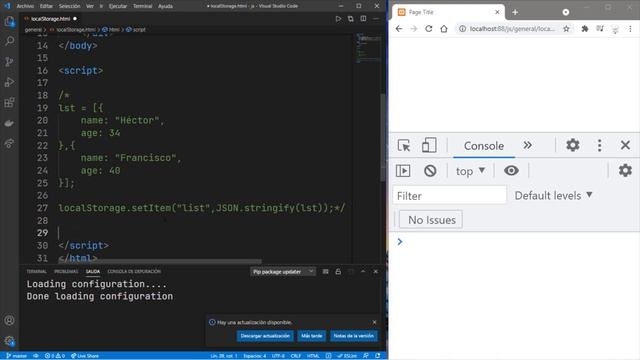Clear the output panel

pyautogui.click(x=325, y=271)
